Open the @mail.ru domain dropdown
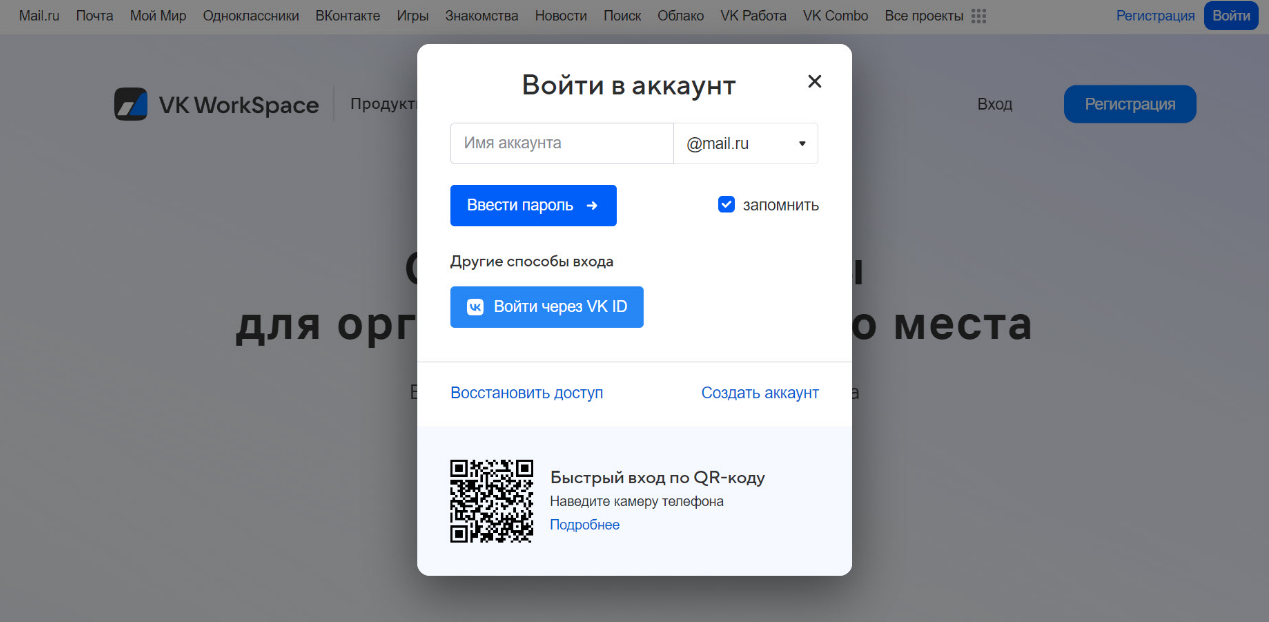The width and height of the screenshot is (1269, 622). (x=746, y=144)
